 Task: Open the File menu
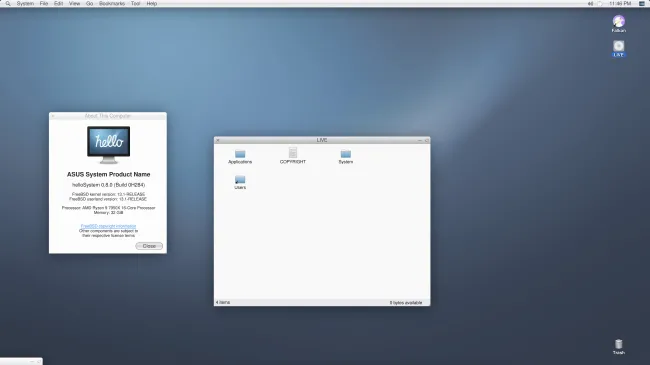coord(44,3)
